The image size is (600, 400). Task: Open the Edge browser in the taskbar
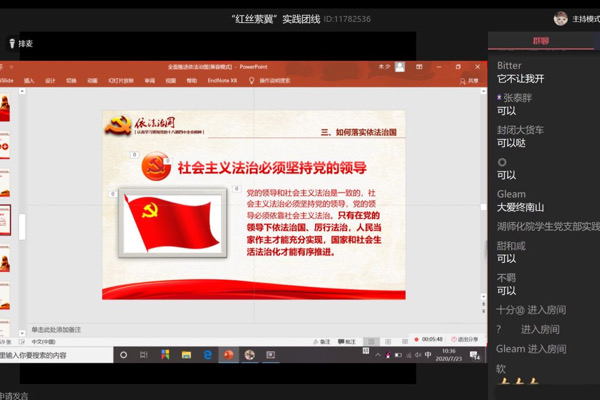pos(208,355)
